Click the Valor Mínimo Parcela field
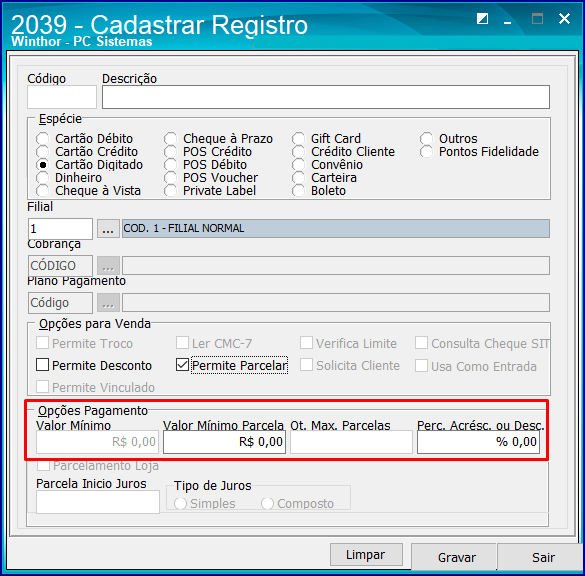 tap(224, 442)
